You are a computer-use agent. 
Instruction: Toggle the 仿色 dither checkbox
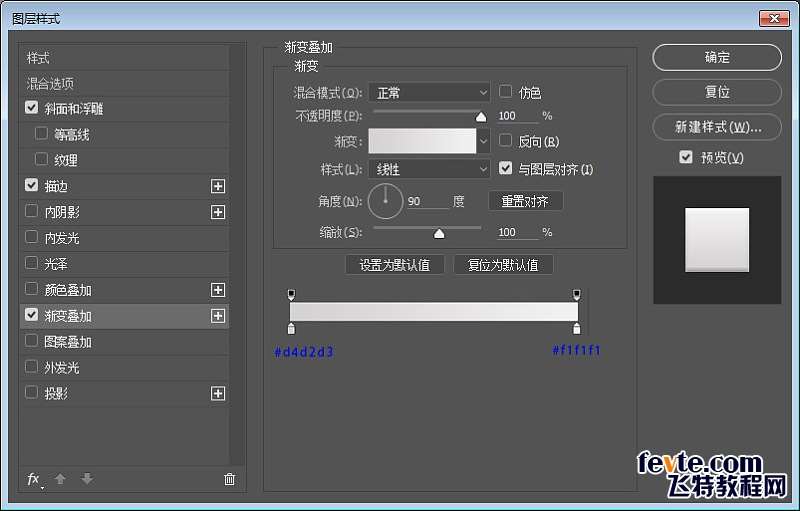505,91
